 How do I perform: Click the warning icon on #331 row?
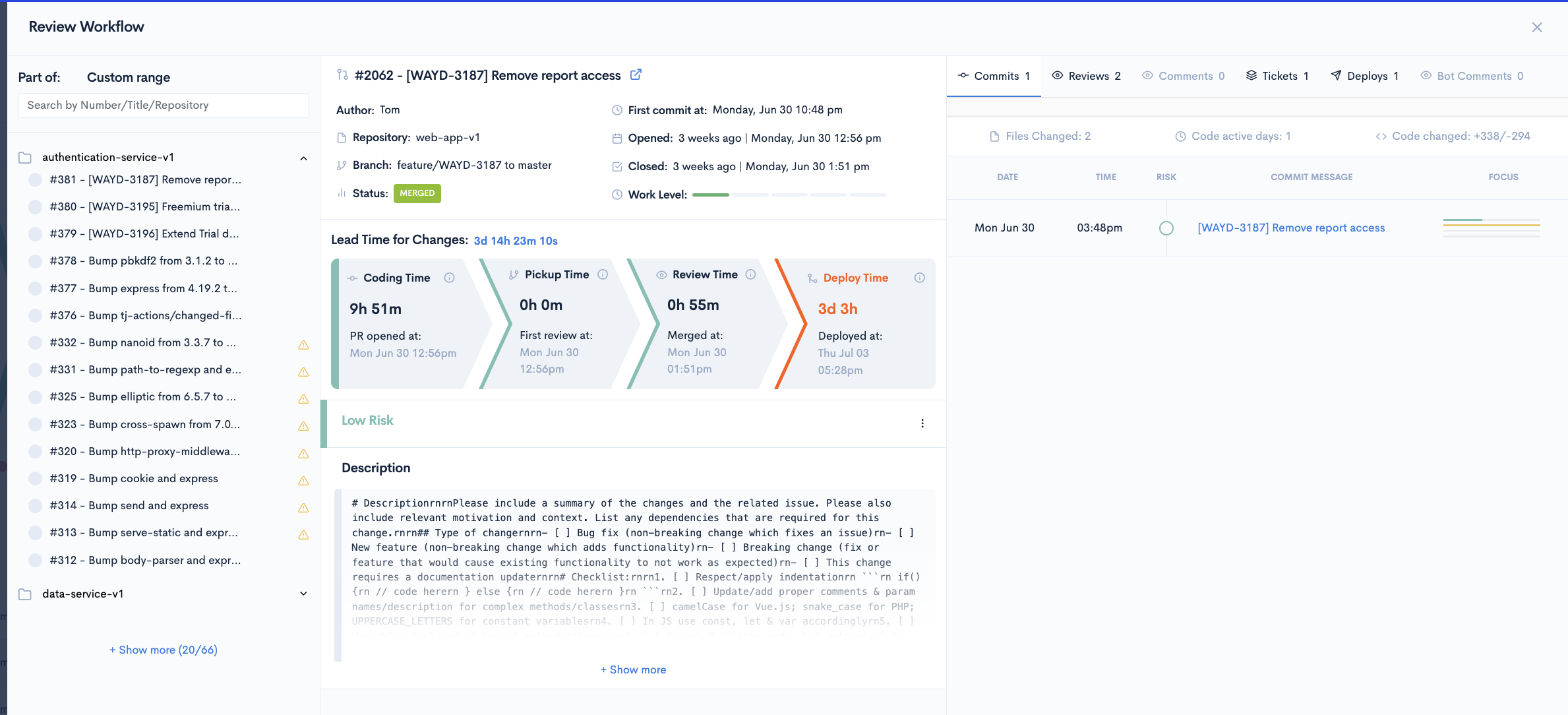[303, 371]
